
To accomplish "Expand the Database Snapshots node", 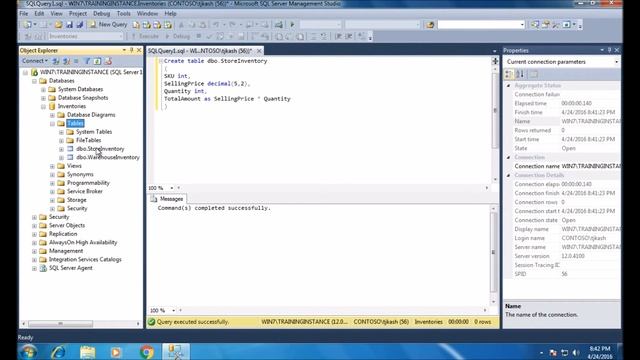I will click(43, 98).
